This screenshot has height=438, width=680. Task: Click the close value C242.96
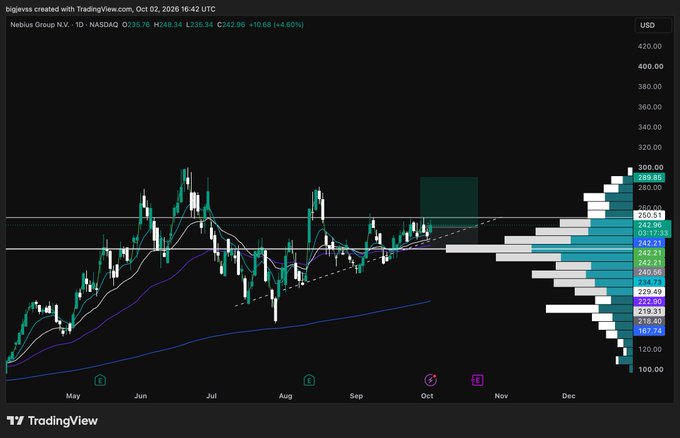(231, 25)
